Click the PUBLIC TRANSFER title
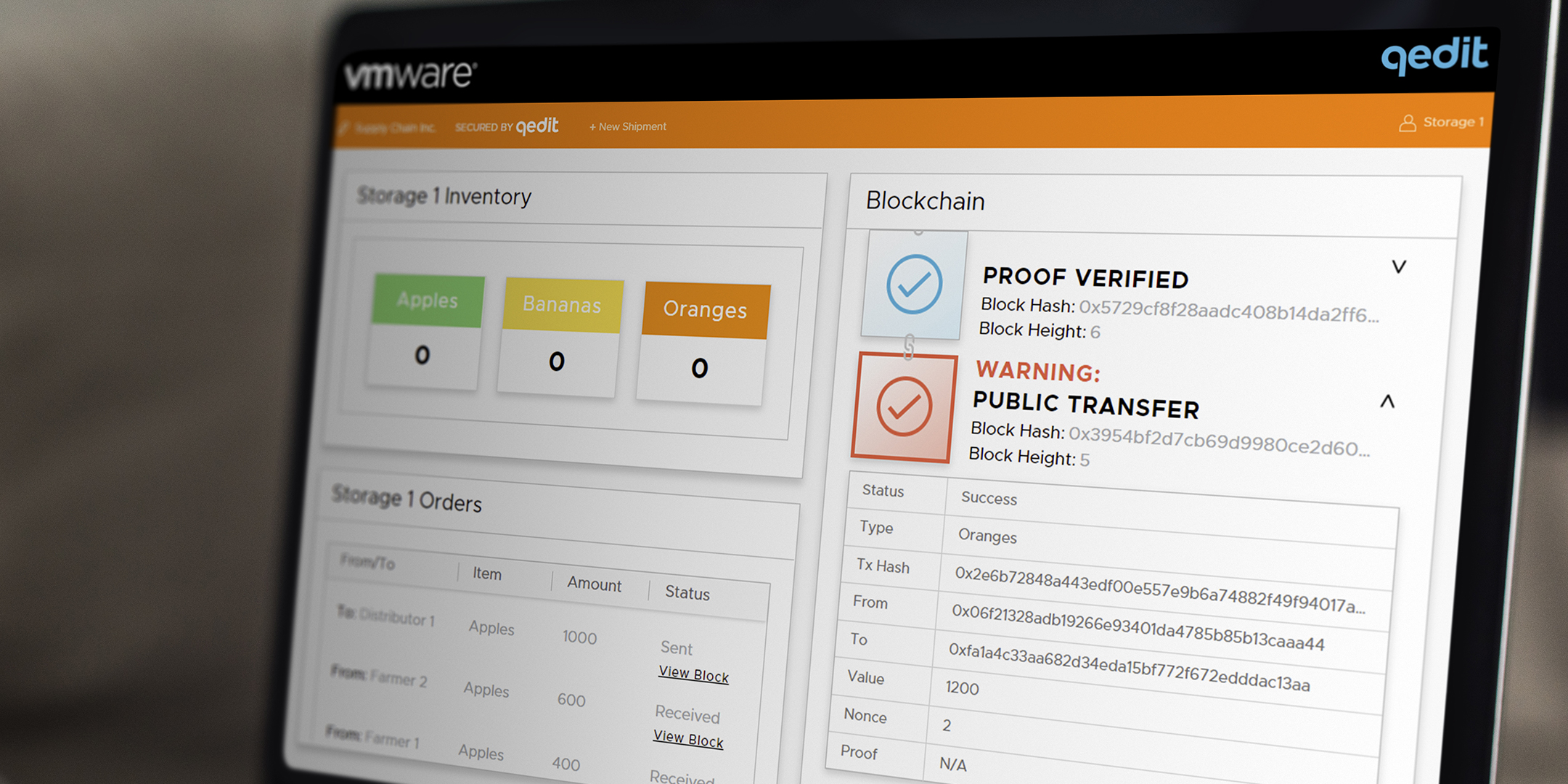The image size is (1568, 784). pos(1086,405)
